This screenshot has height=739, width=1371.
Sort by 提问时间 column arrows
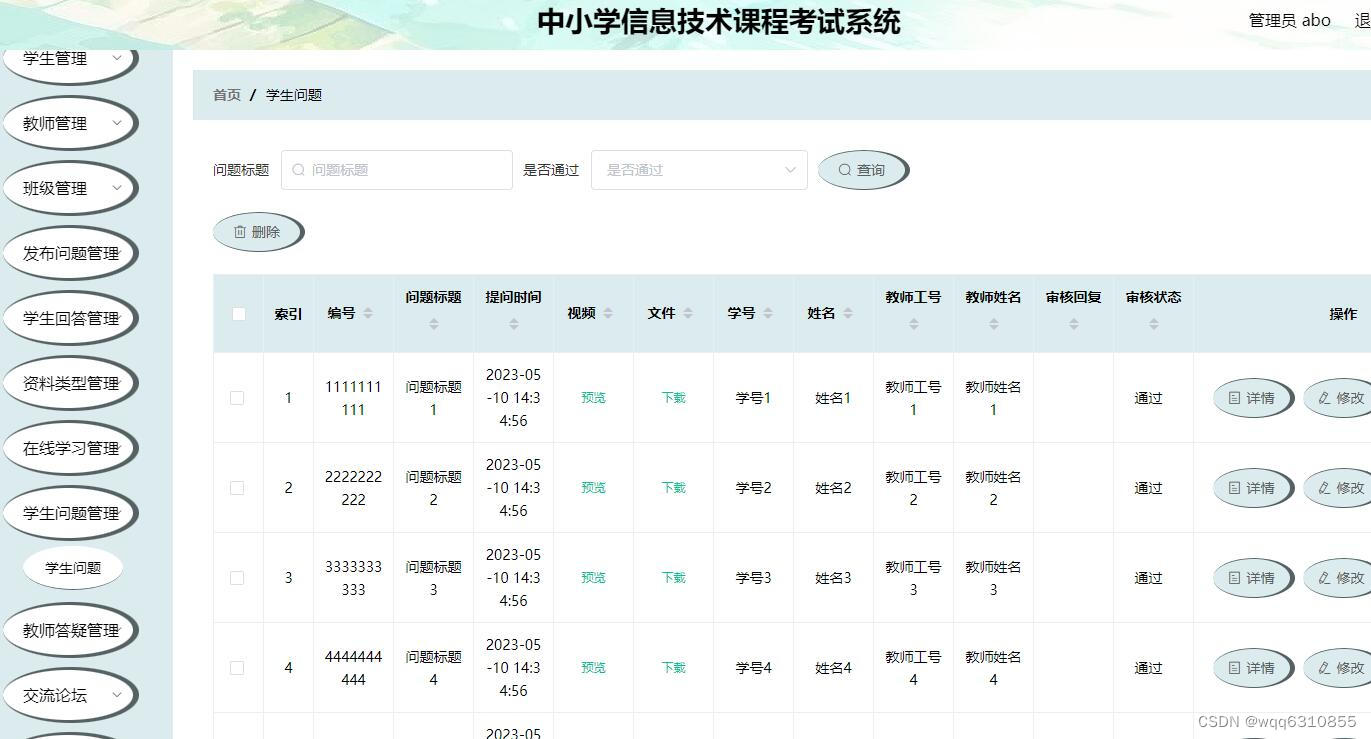point(513,324)
